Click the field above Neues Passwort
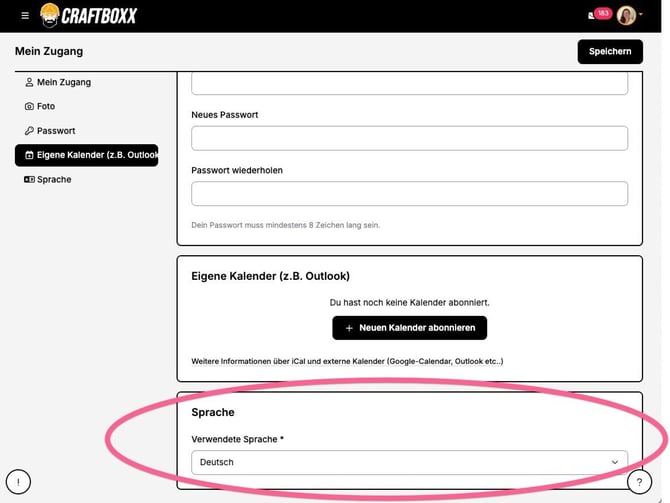The height and width of the screenshot is (503, 670). tap(409, 84)
